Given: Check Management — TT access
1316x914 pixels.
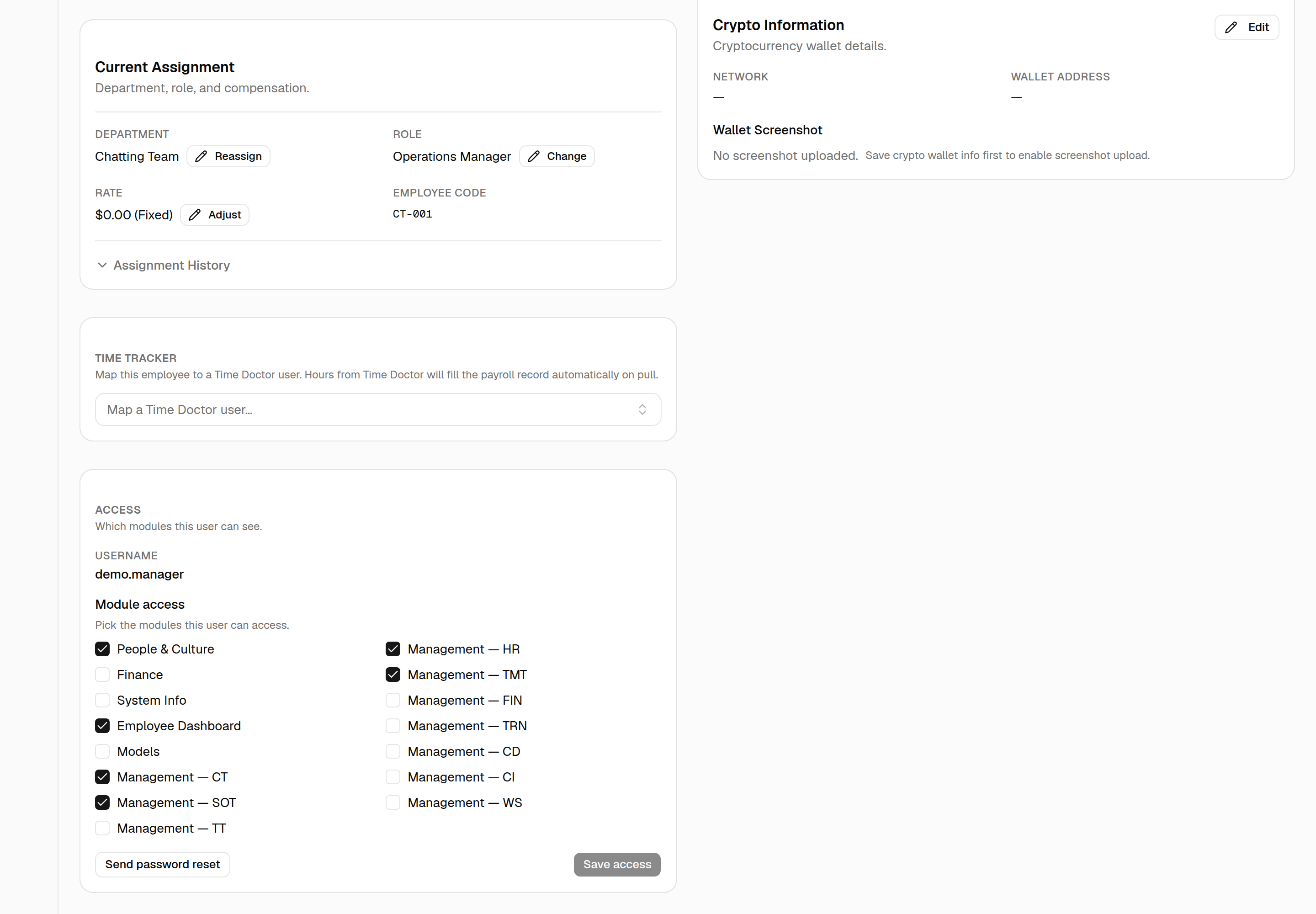Looking at the screenshot, I should [x=102, y=828].
